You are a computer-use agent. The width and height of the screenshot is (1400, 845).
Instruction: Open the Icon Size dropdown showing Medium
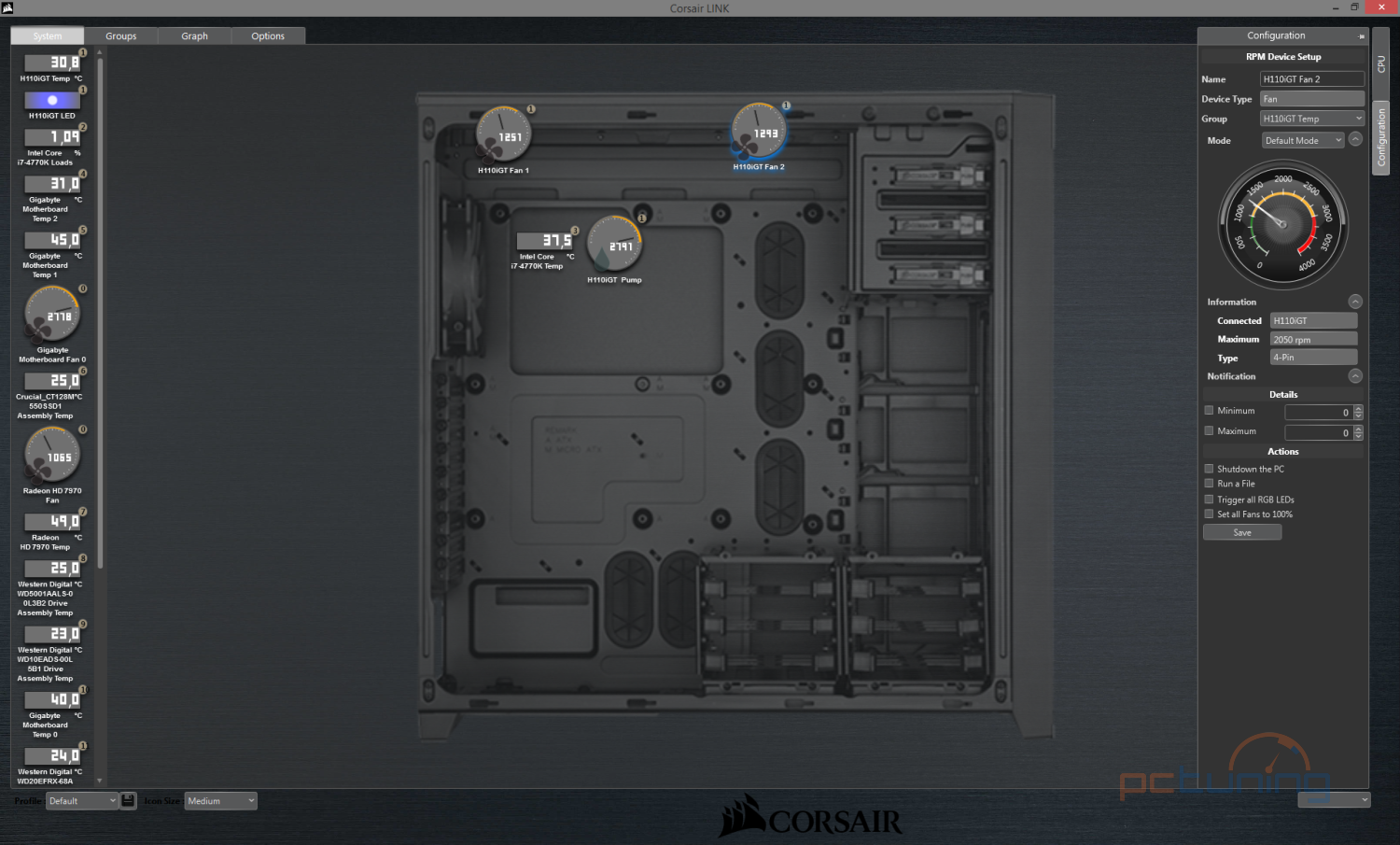(220, 800)
